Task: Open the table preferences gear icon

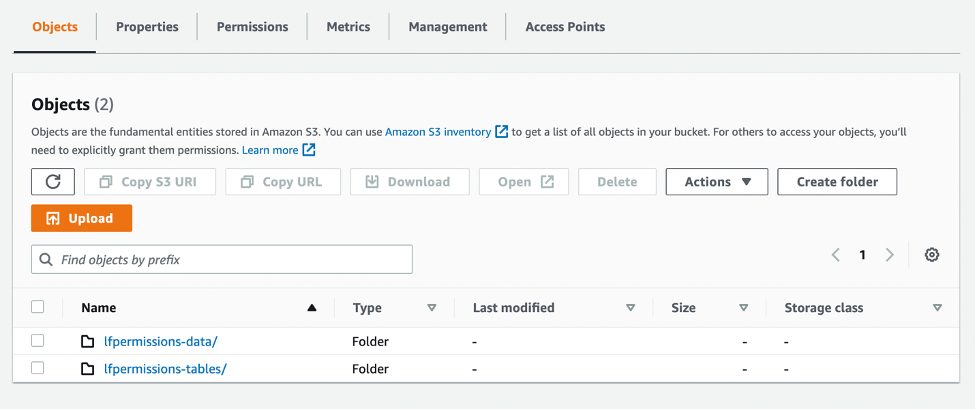Action: [932, 255]
